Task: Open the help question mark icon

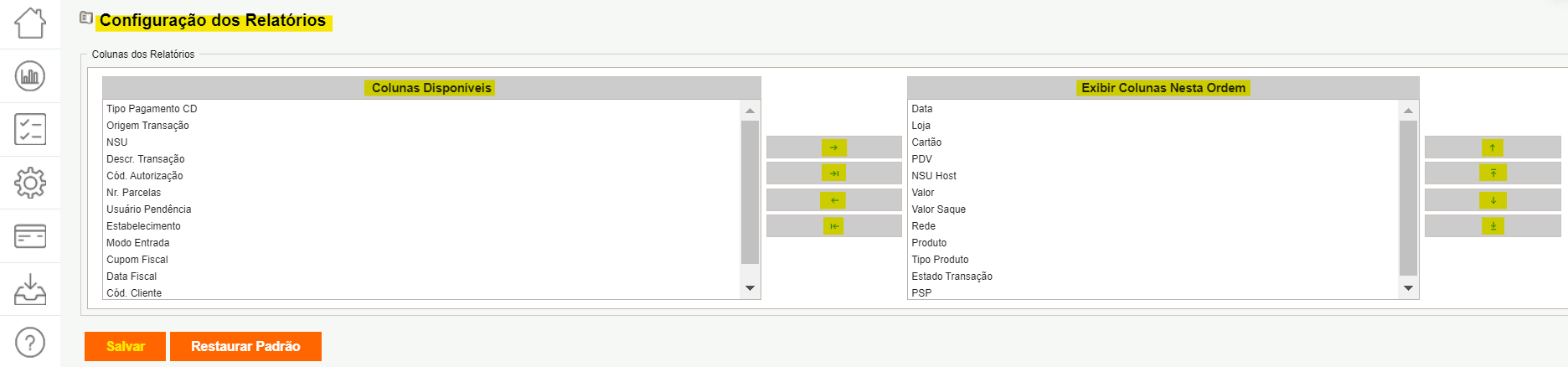Action: (x=30, y=342)
